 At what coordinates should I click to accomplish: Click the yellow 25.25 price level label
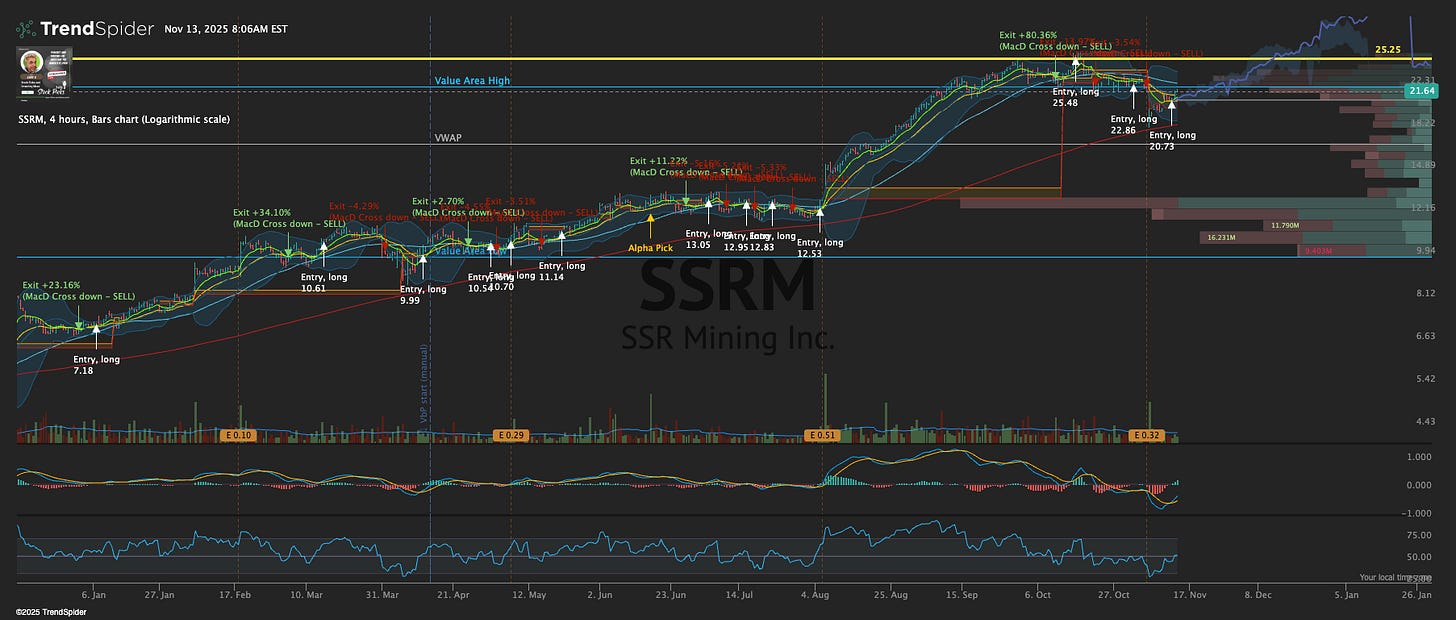click(x=1387, y=49)
